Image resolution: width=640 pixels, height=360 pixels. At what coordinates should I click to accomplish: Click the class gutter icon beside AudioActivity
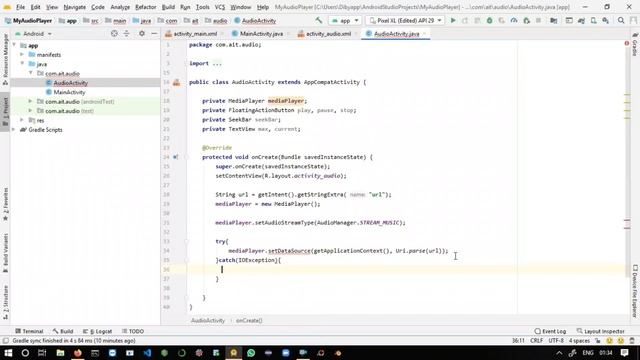coord(176,82)
